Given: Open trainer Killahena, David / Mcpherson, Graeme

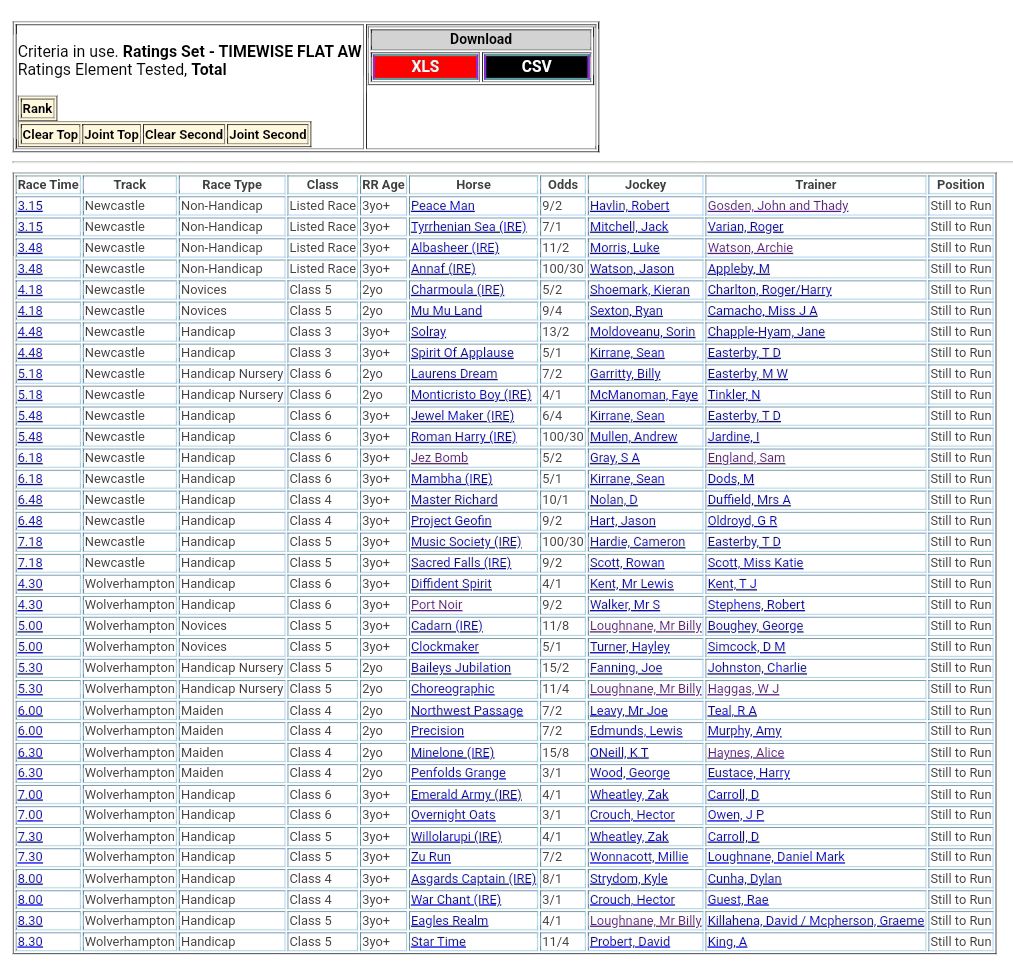Looking at the screenshot, I should tap(815, 921).
